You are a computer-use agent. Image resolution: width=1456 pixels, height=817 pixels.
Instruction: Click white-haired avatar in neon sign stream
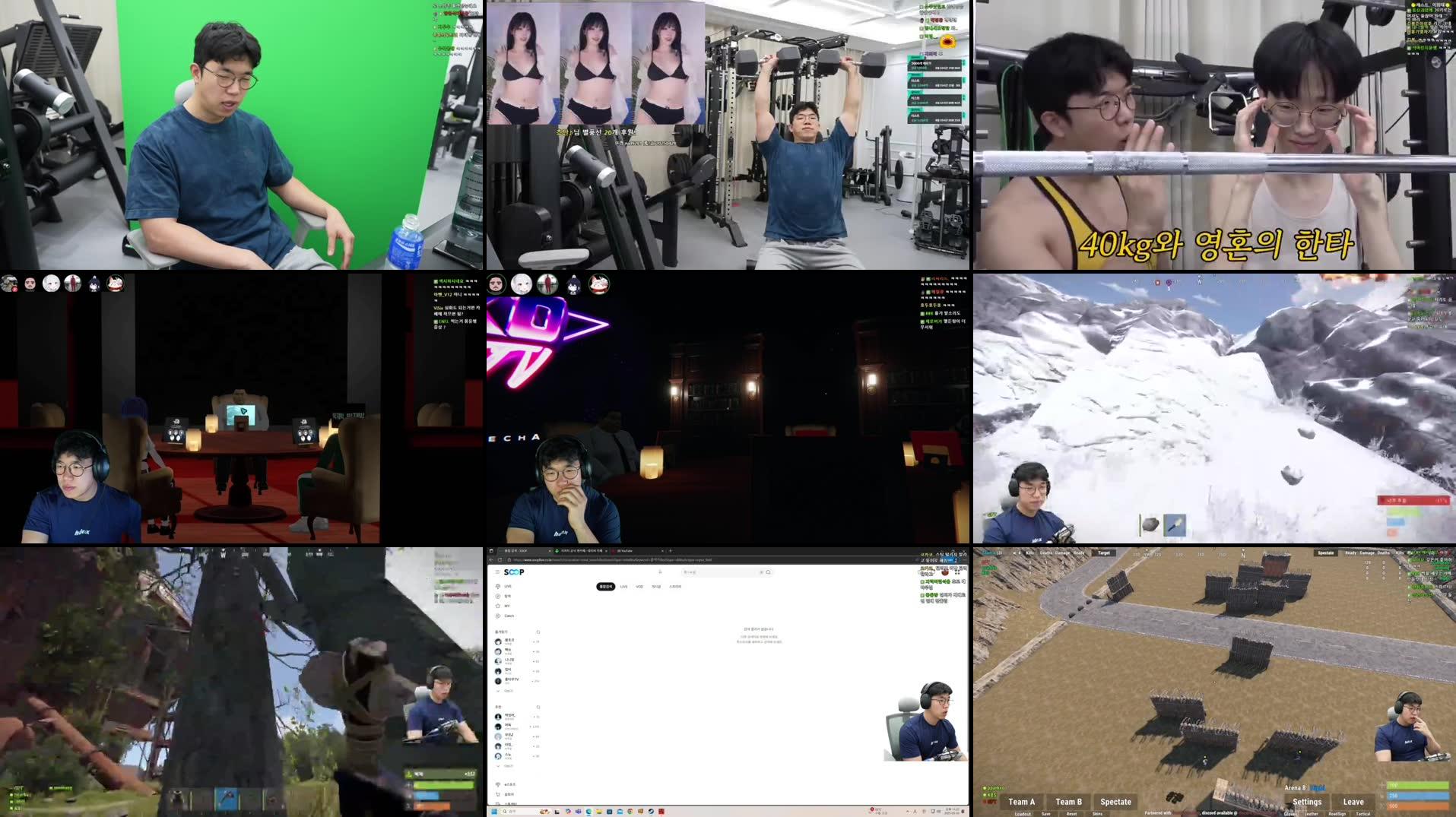coord(522,284)
